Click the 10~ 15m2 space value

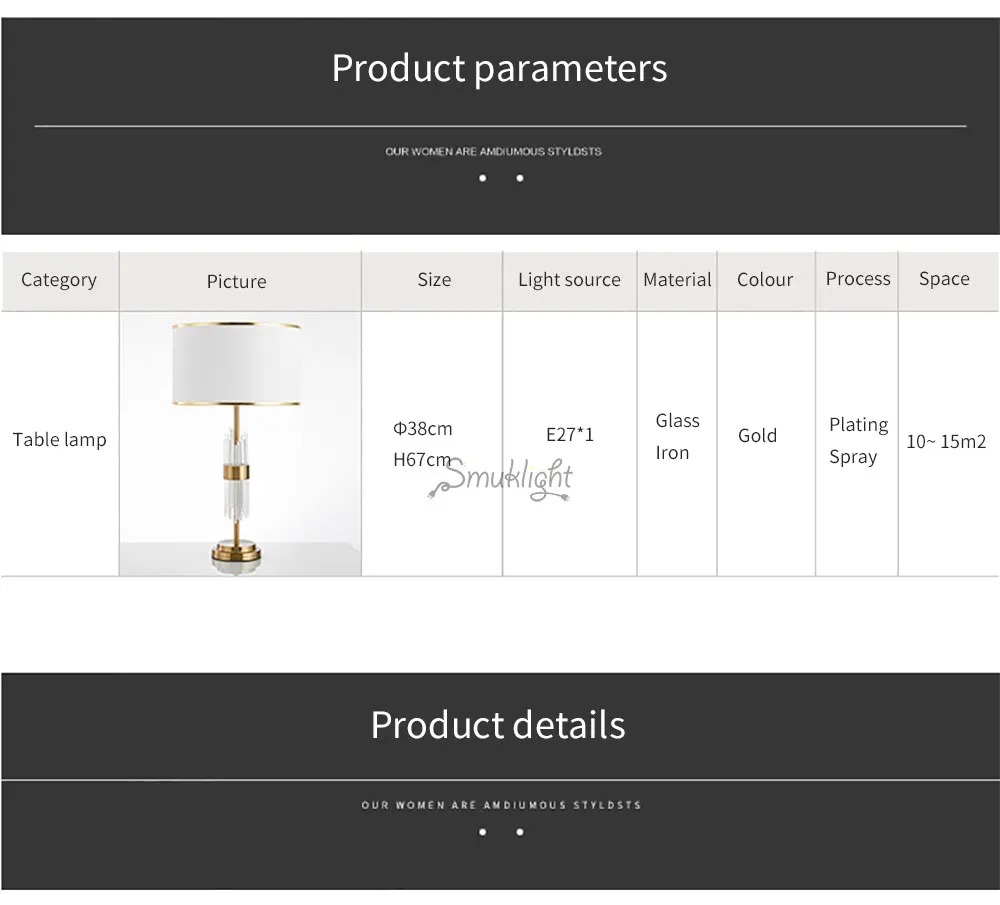(946, 441)
